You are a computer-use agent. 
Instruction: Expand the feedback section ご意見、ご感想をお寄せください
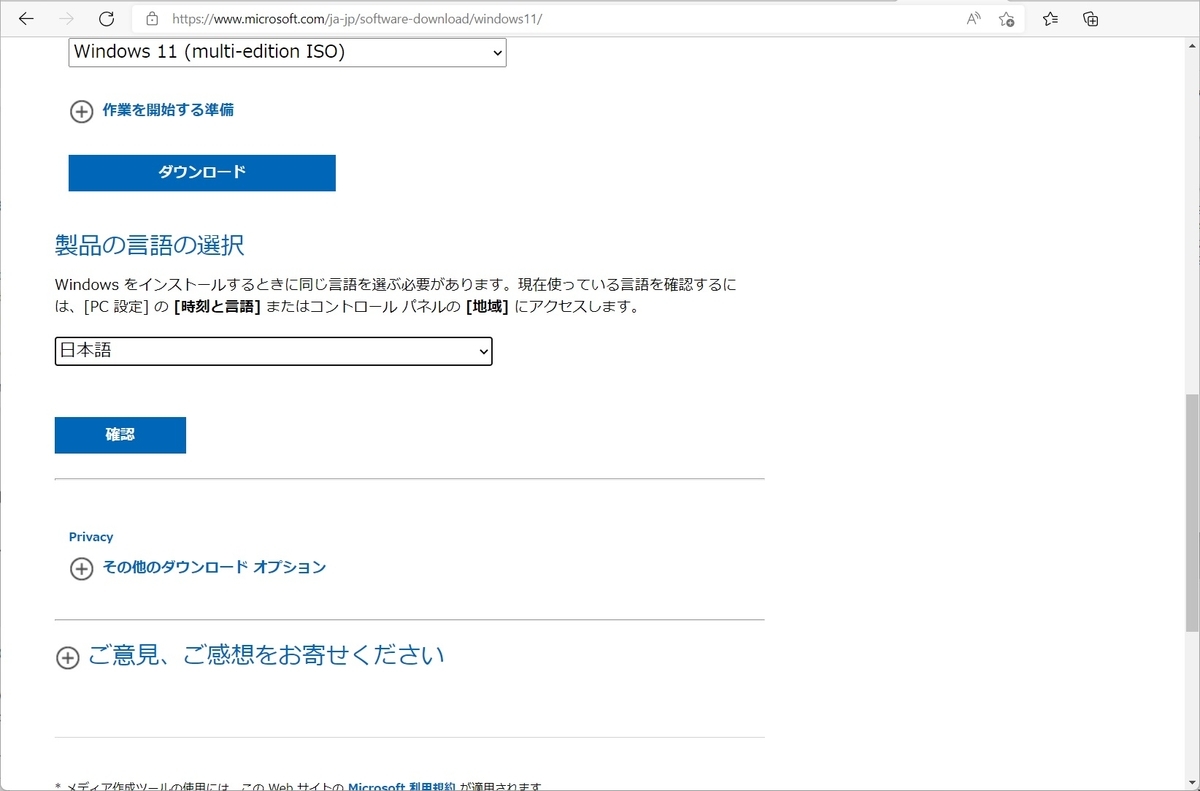click(x=68, y=657)
